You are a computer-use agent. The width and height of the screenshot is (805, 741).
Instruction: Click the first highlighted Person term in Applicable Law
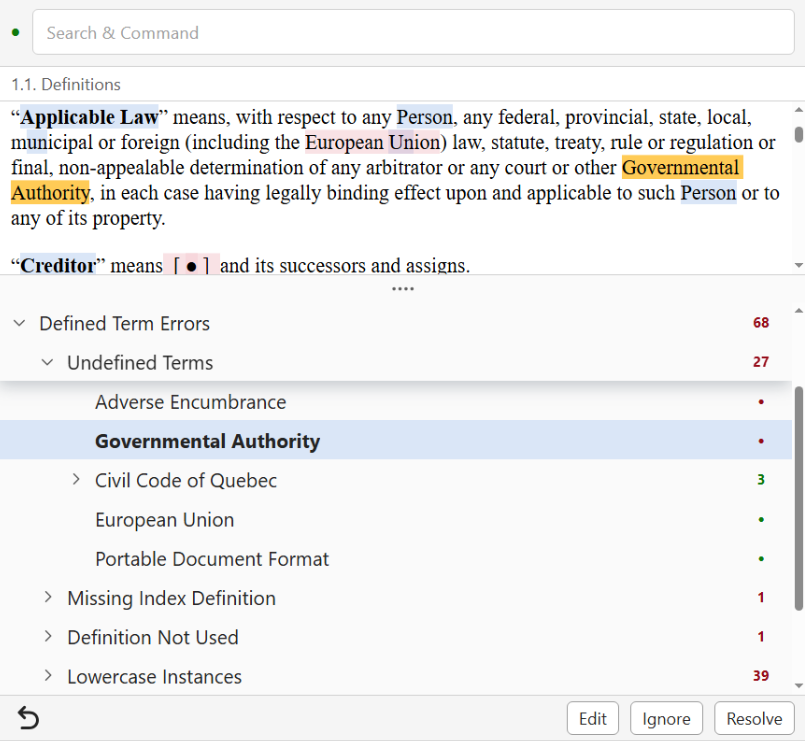pos(425,117)
